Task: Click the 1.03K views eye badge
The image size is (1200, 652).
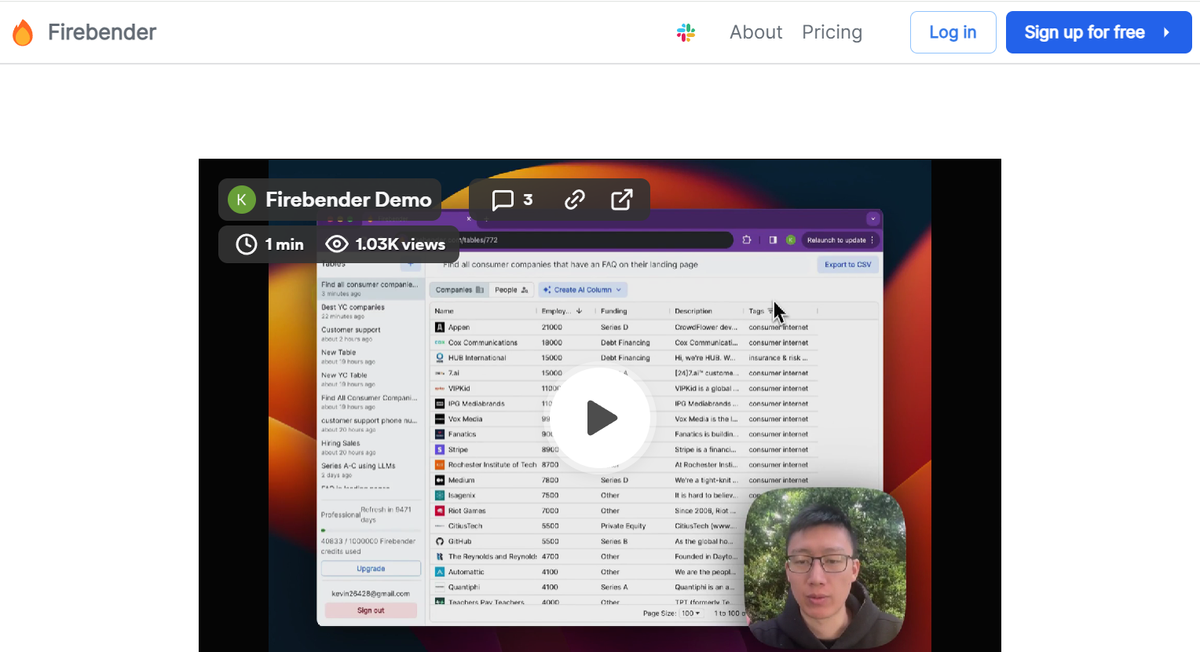Action: click(x=386, y=244)
